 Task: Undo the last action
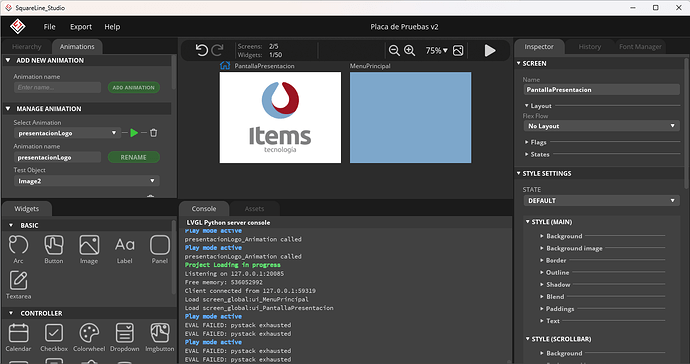(202, 50)
